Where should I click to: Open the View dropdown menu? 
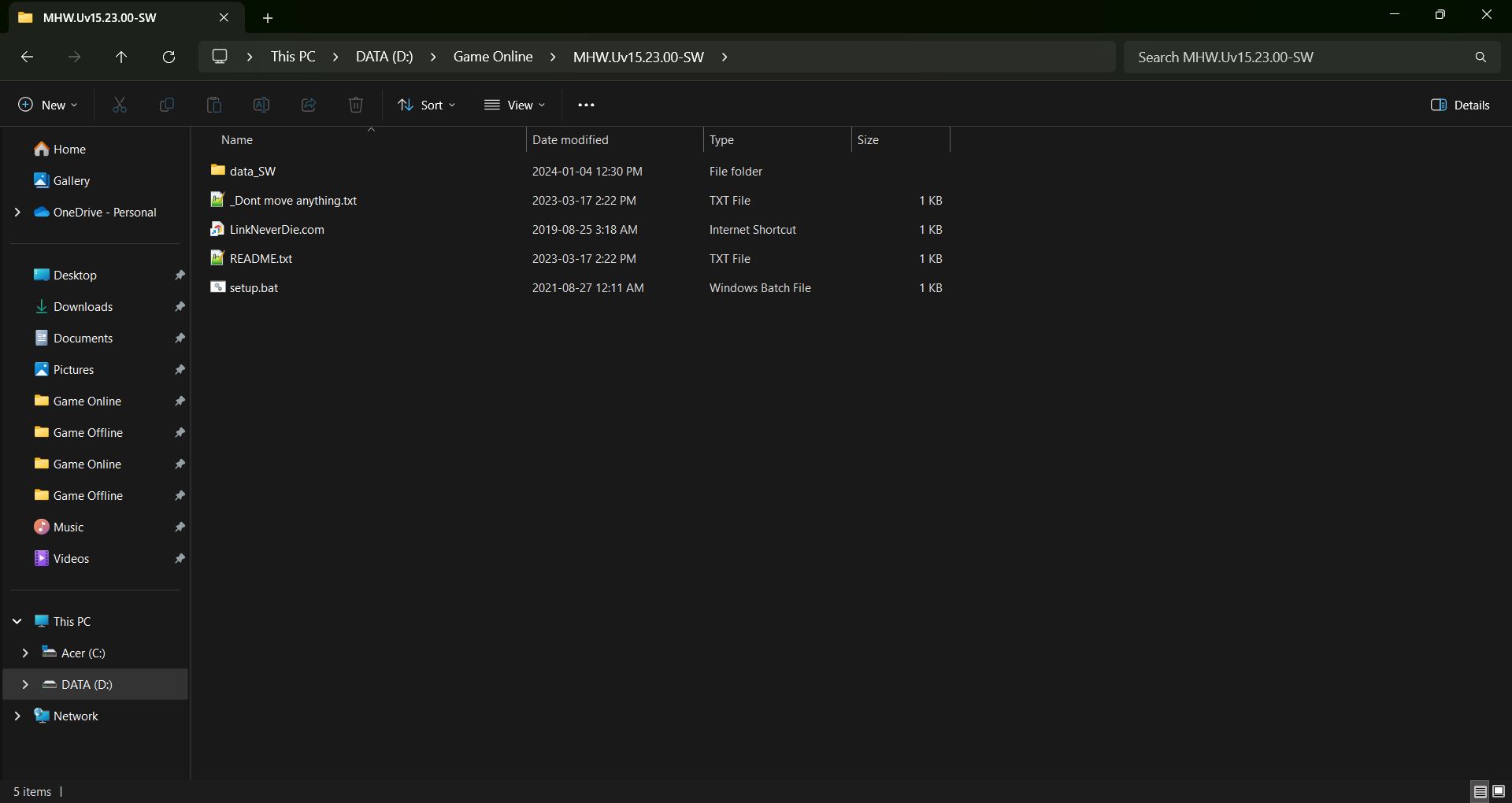coord(514,105)
